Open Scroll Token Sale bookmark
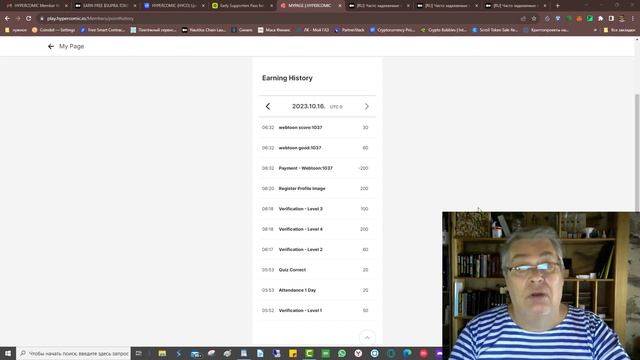The height and width of the screenshot is (360, 640). pyautogui.click(x=495, y=30)
